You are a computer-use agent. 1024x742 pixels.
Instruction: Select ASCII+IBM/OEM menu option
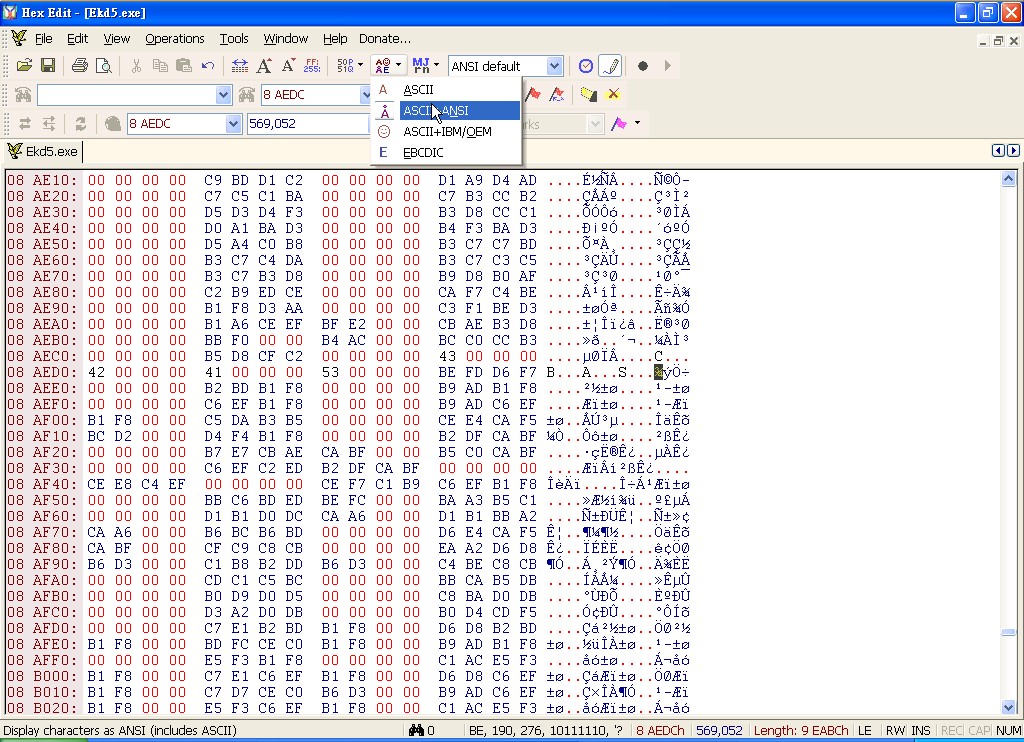point(447,131)
